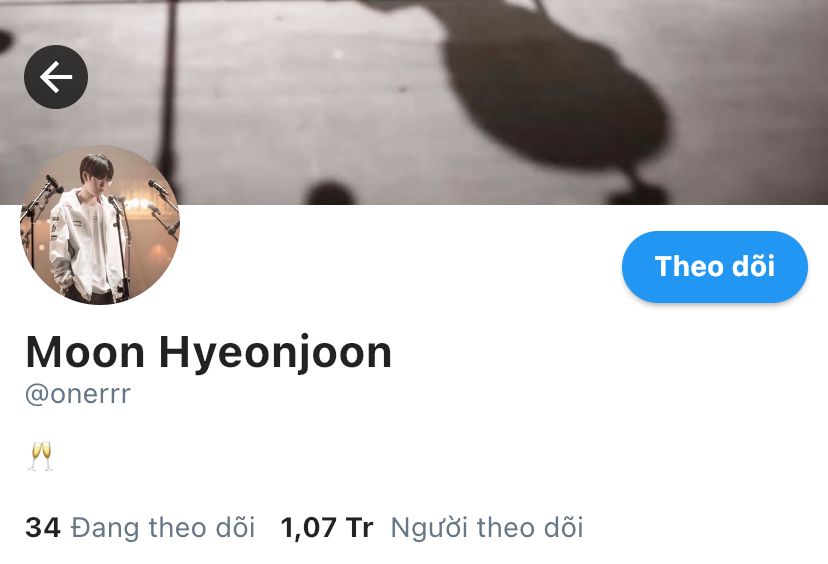Click the 1,07 Tr followers count

pos(327,527)
